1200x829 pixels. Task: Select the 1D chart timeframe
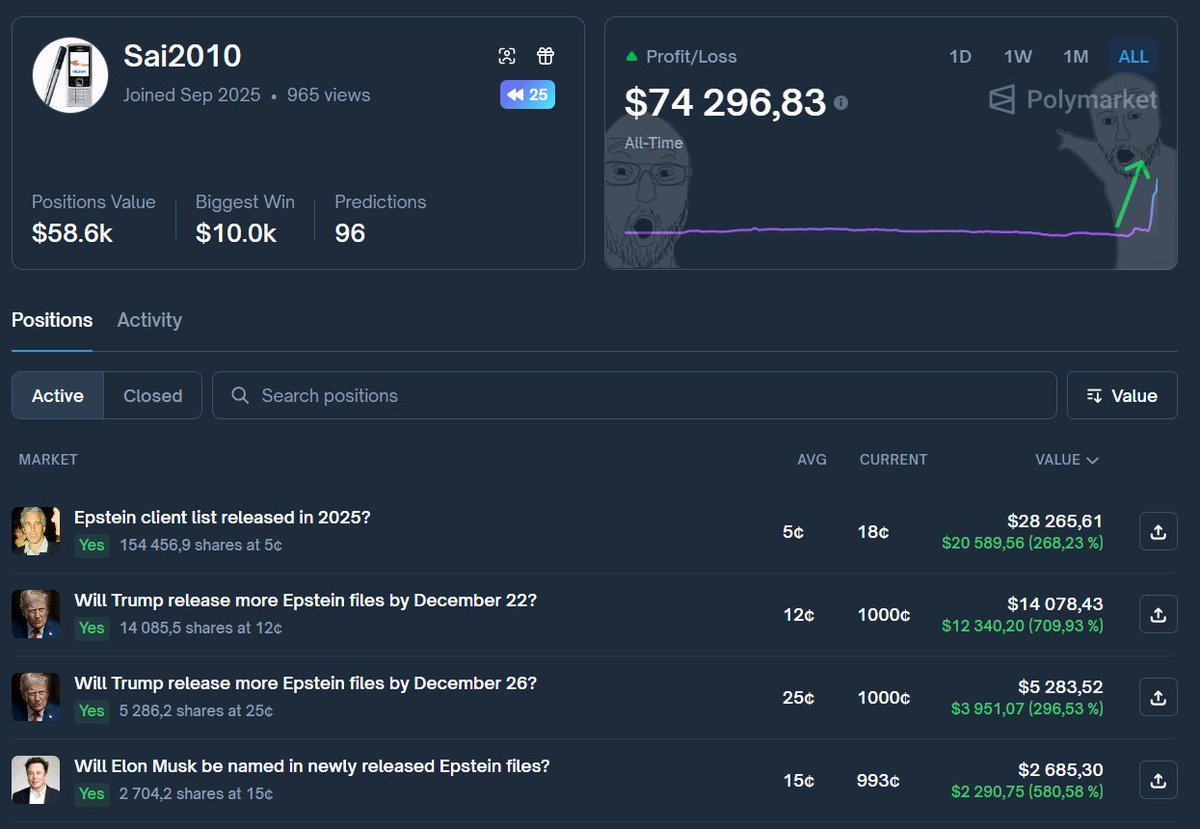pyautogui.click(x=960, y=56)
